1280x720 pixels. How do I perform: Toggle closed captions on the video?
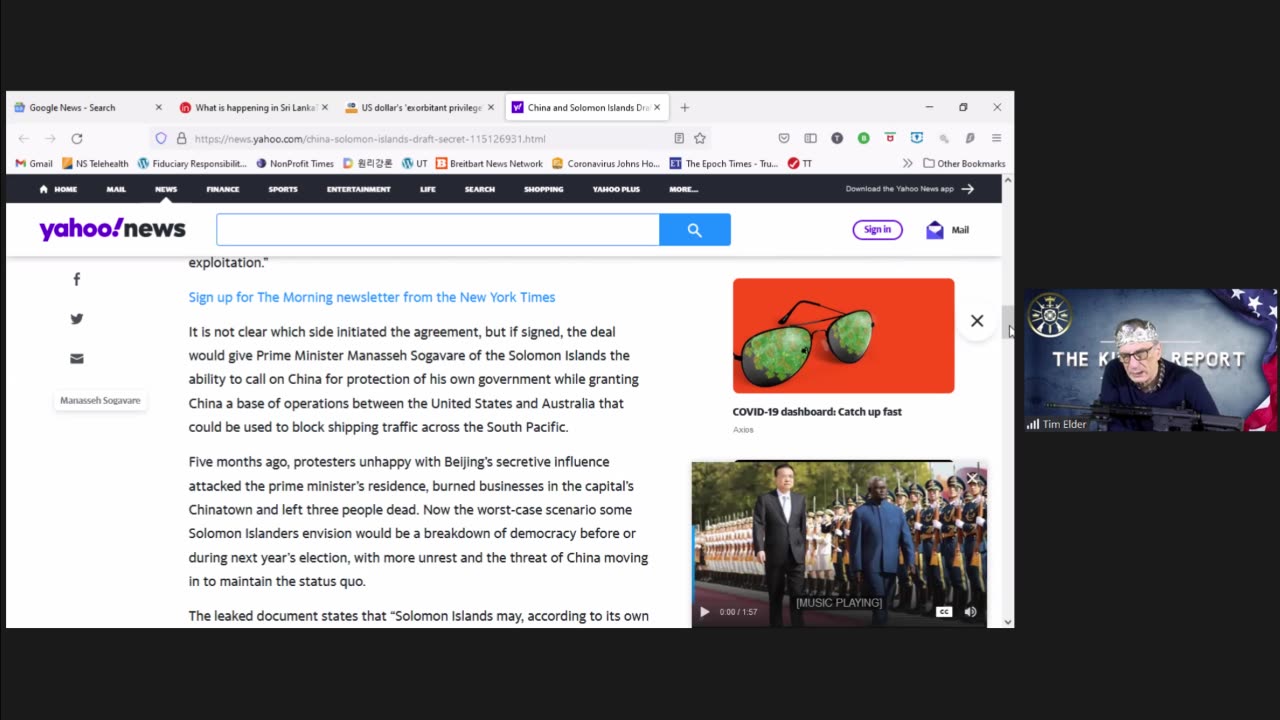(x=944, y=612)
